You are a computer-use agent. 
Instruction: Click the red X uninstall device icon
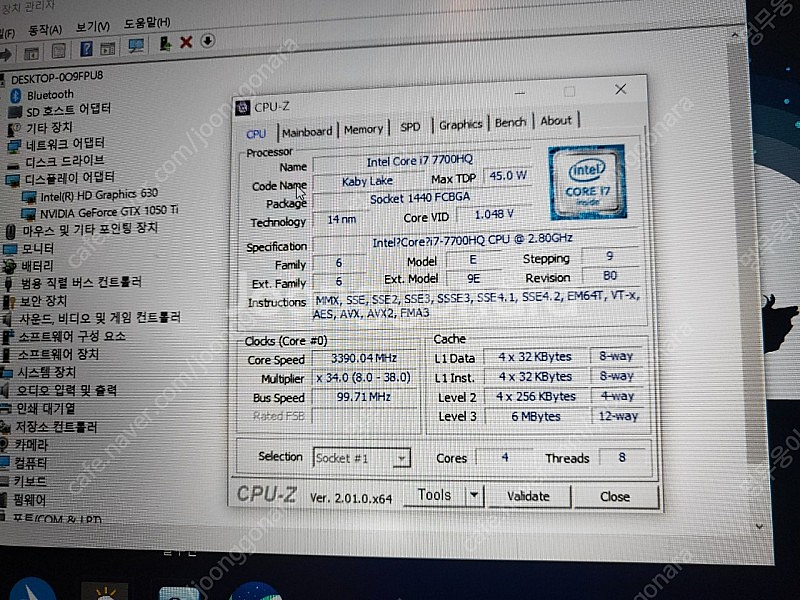pos(186,42)
